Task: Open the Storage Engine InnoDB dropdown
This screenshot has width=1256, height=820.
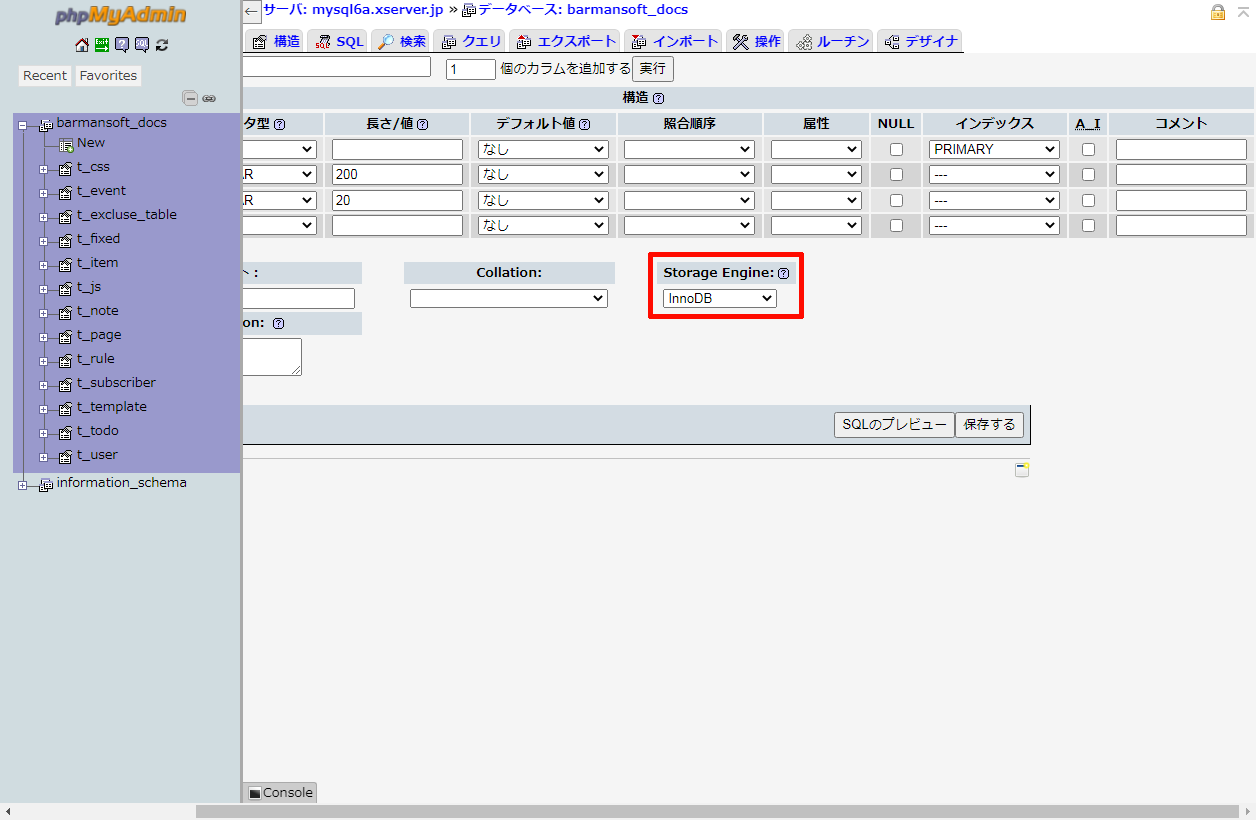Action: click(720, 298)
